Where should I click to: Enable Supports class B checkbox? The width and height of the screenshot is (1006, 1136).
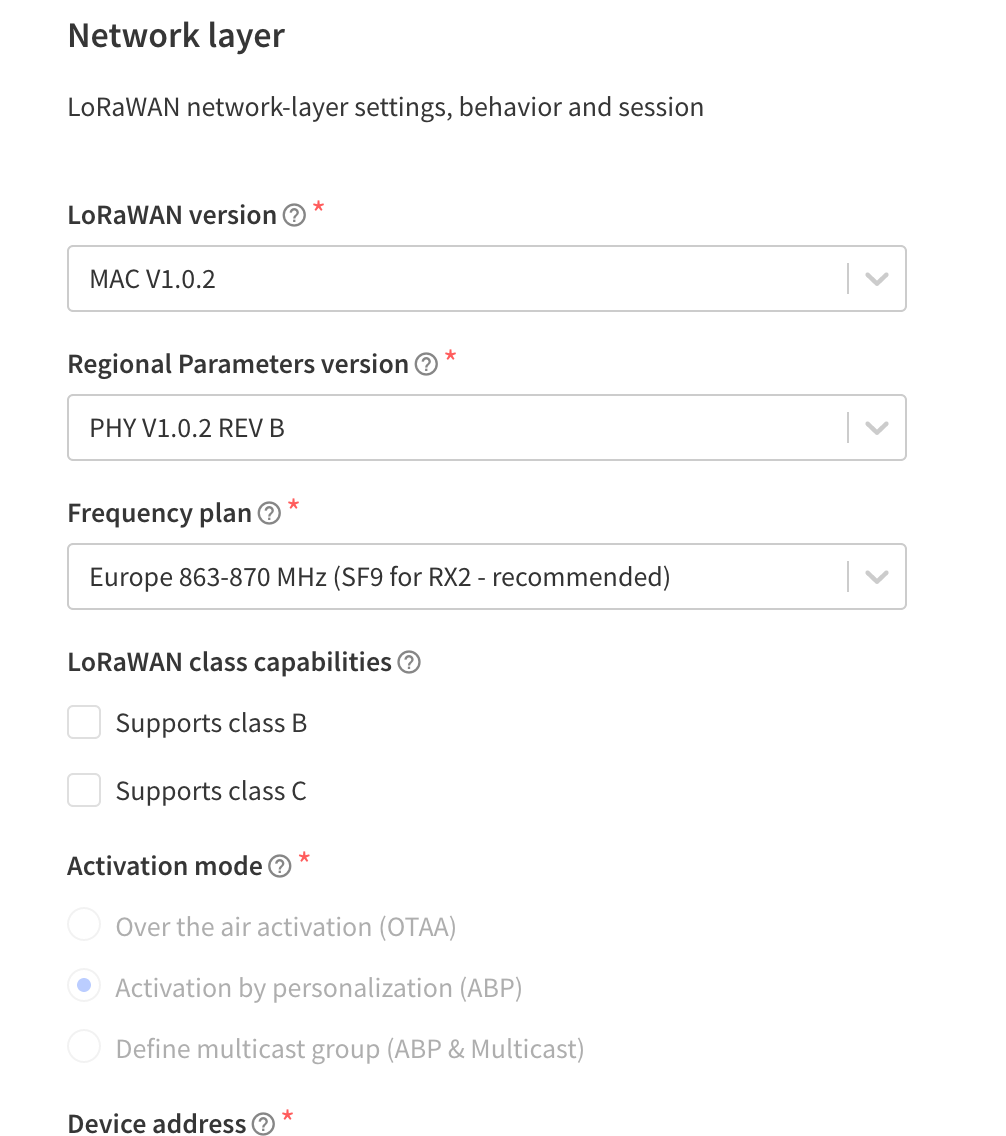[x=84, y=722]
